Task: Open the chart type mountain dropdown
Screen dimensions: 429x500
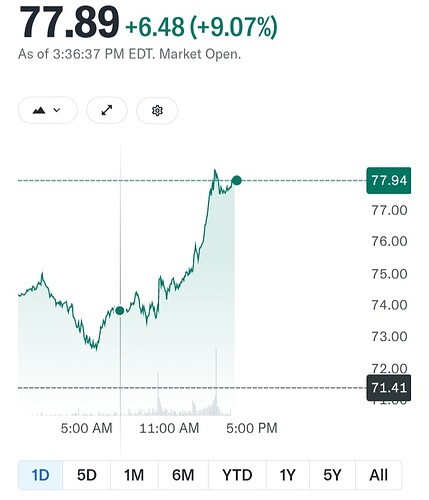Action: coord(48,110)
